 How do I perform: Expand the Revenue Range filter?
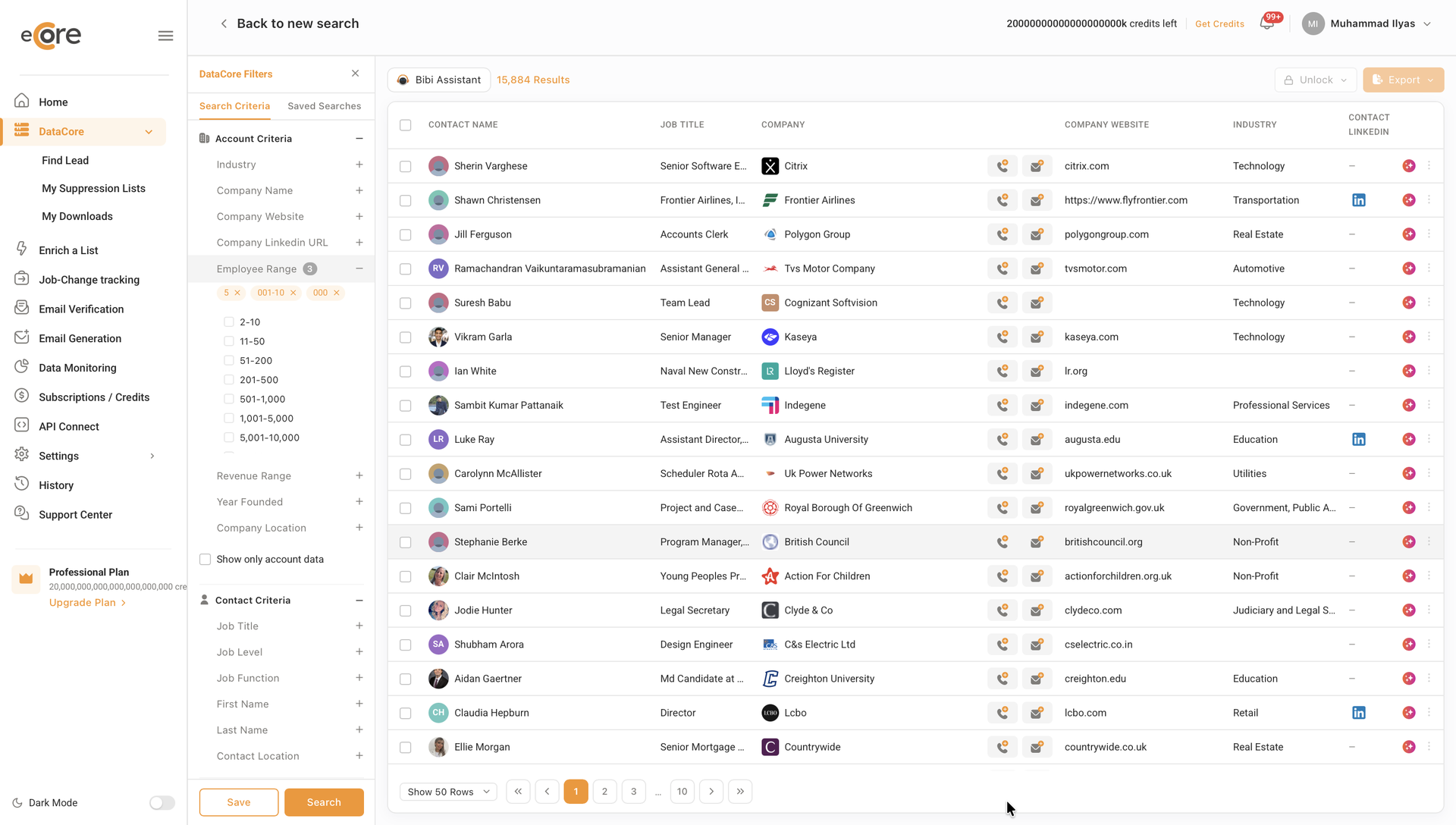click(359, 476)
